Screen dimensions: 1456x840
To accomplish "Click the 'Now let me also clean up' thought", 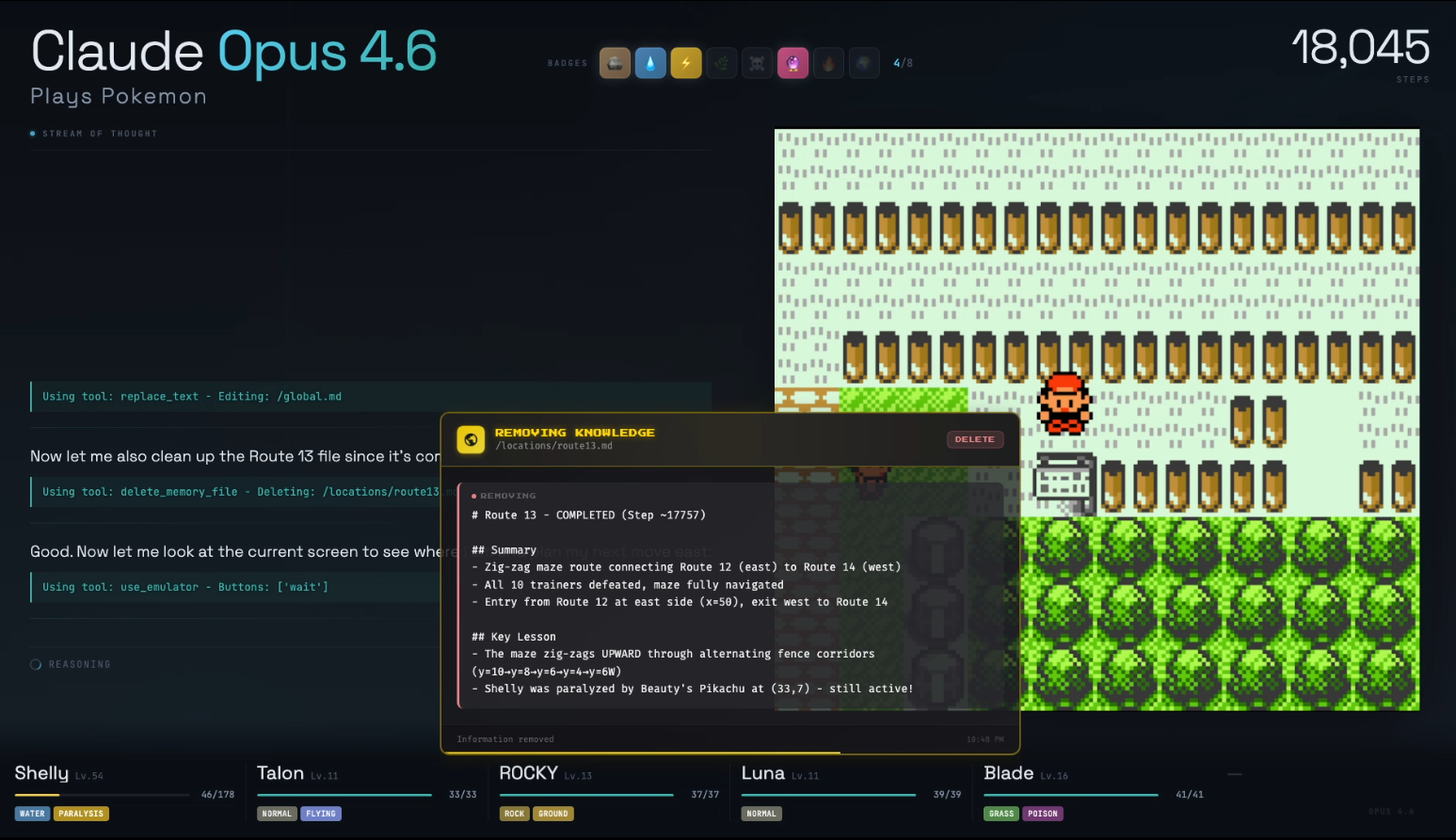I will coord(235,456).
